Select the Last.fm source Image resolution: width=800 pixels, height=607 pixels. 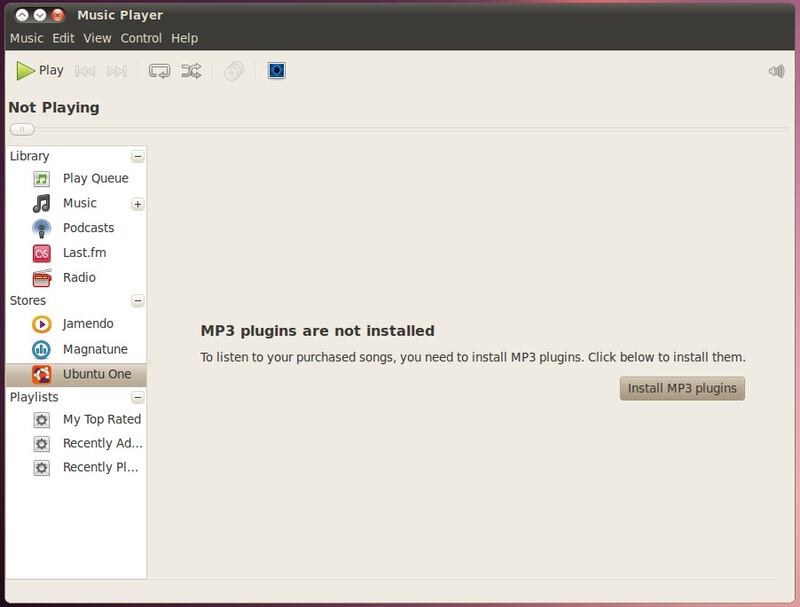84,253
